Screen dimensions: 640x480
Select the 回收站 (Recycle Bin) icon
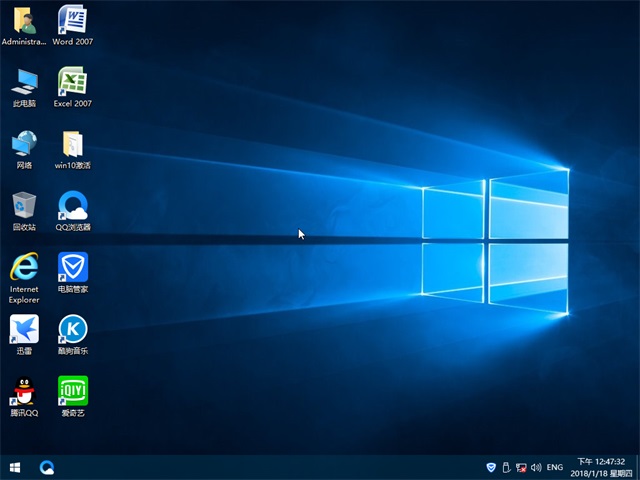tap(24, 205)
